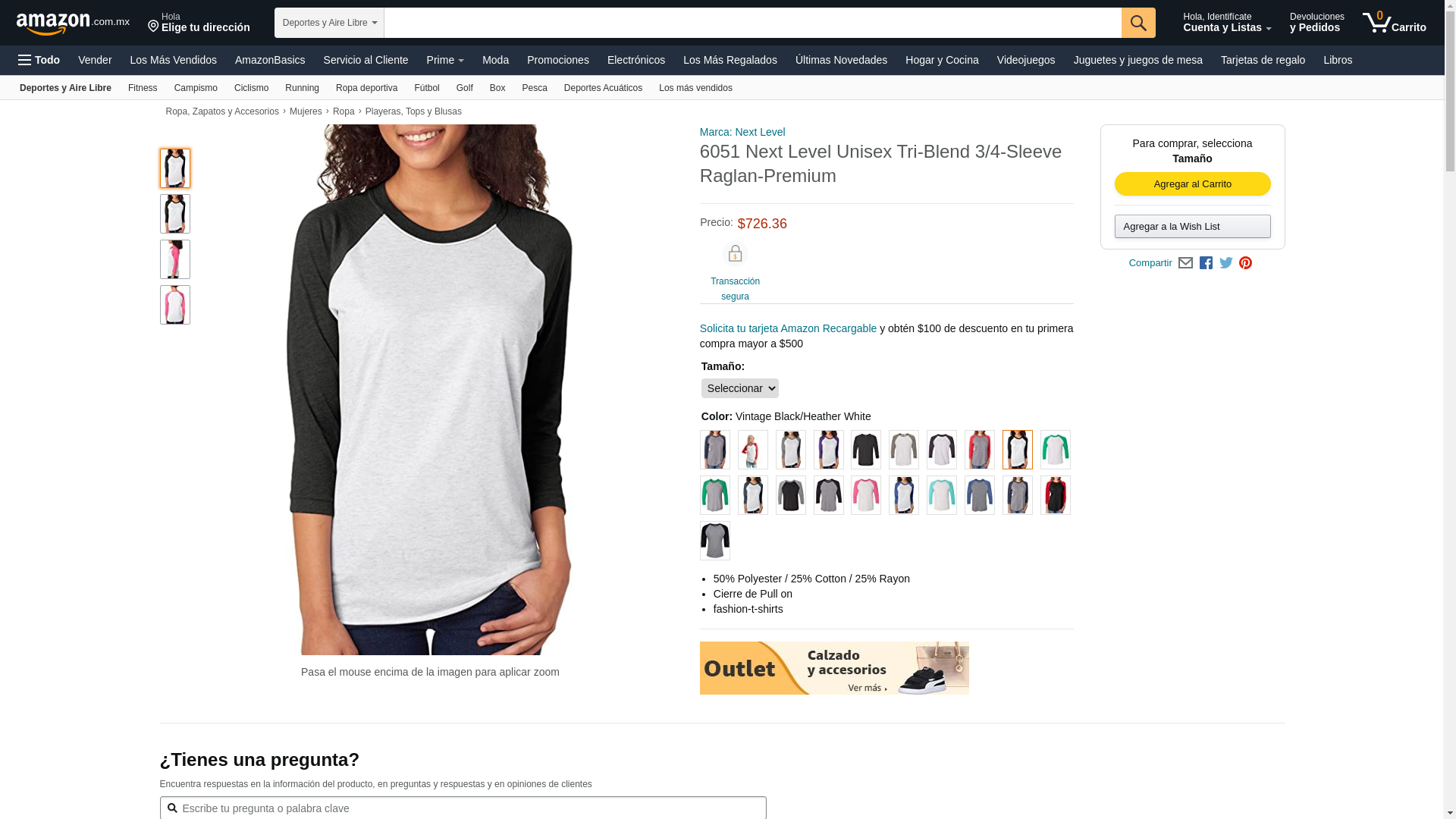Share product on Twitter icon
The image size is (1456, 819).
[x=1226, y=263]
